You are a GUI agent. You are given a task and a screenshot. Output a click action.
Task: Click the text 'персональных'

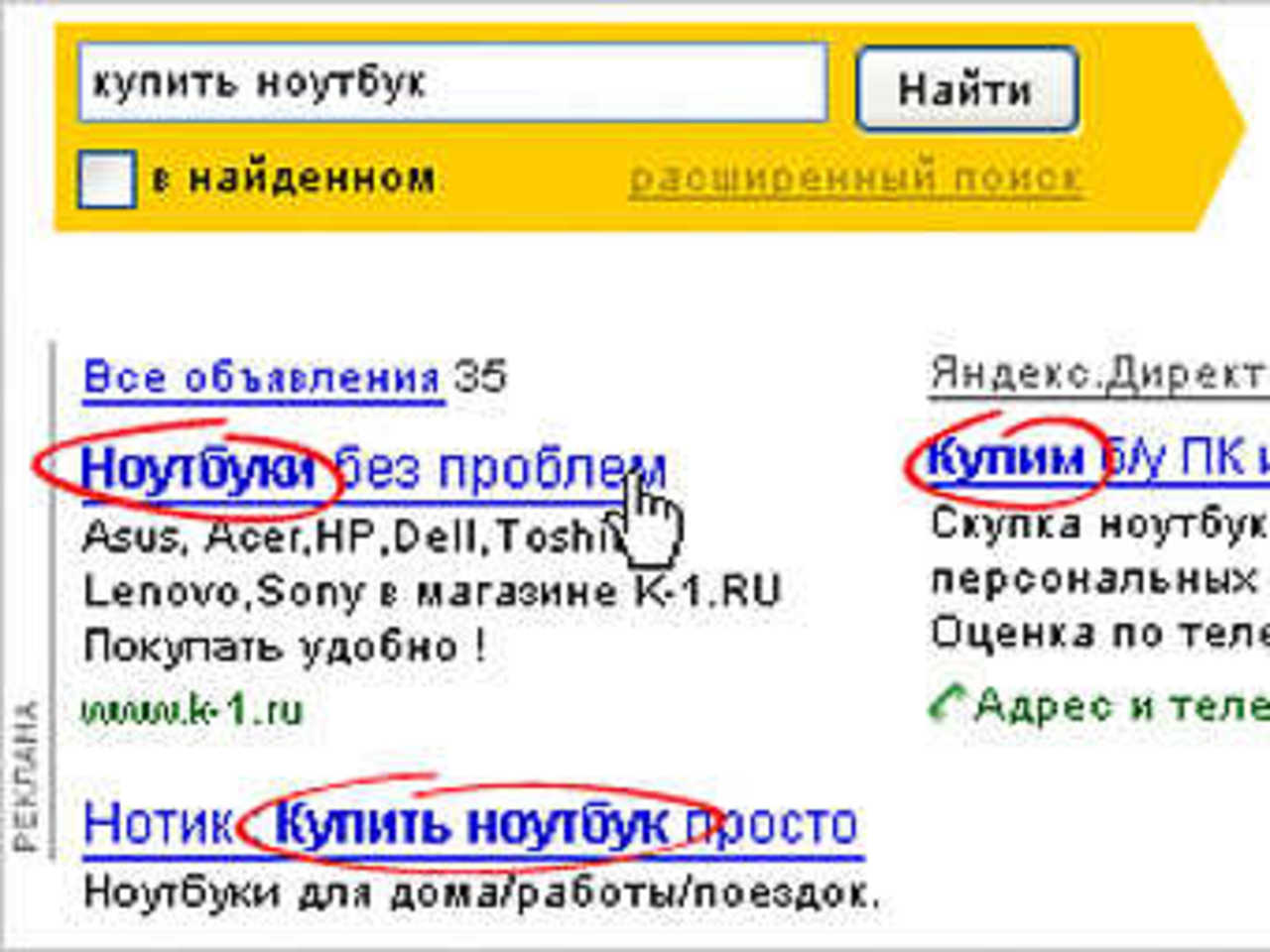(1093, 579)
